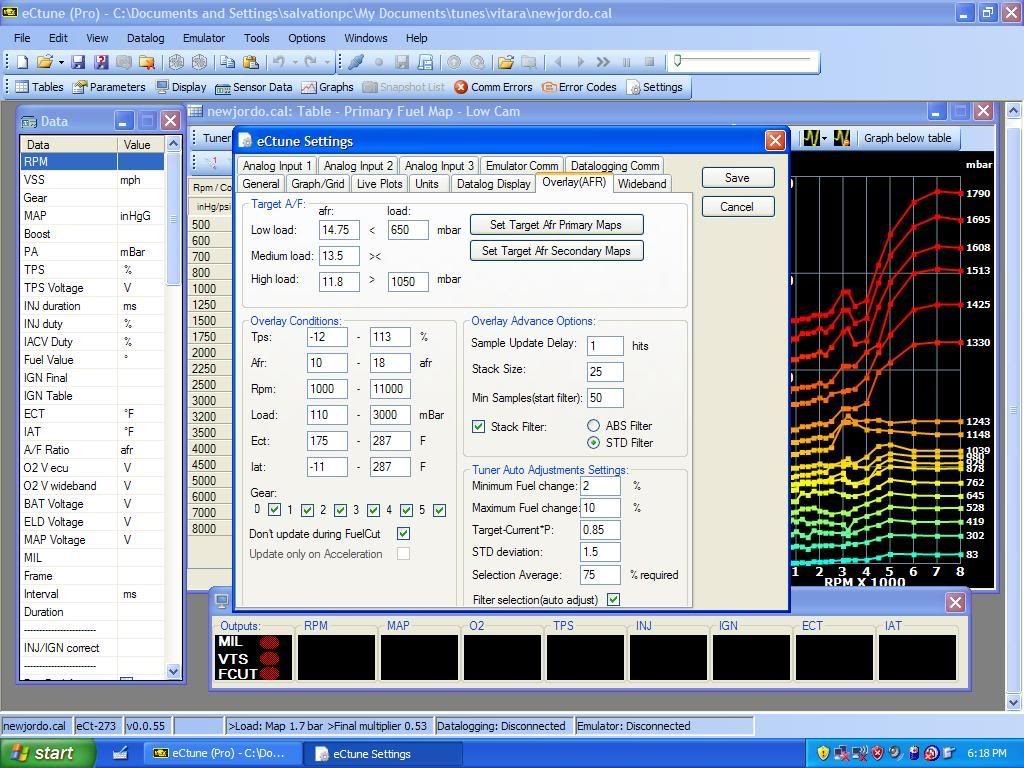Open the Tables view from toolbar
1024x768 pixels.
coord(39,87)
